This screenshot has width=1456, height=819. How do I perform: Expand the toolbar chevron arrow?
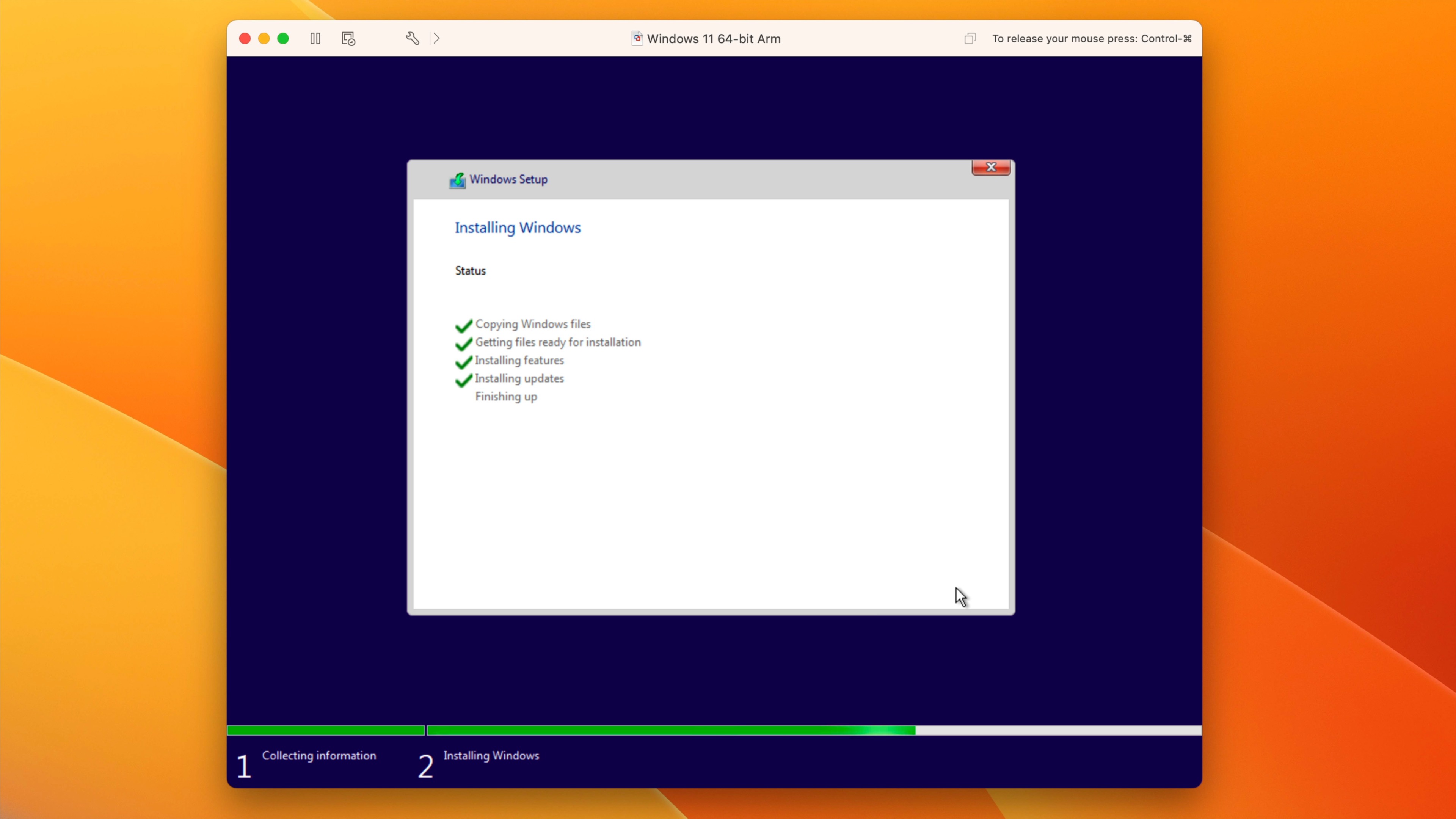click(436, 38)
